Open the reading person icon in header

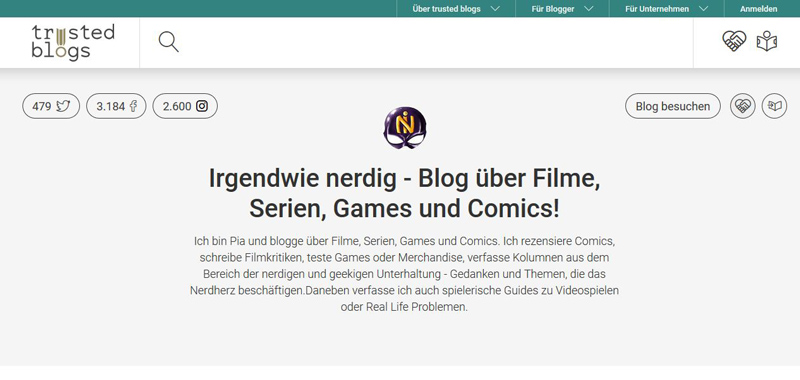(766, 41)
